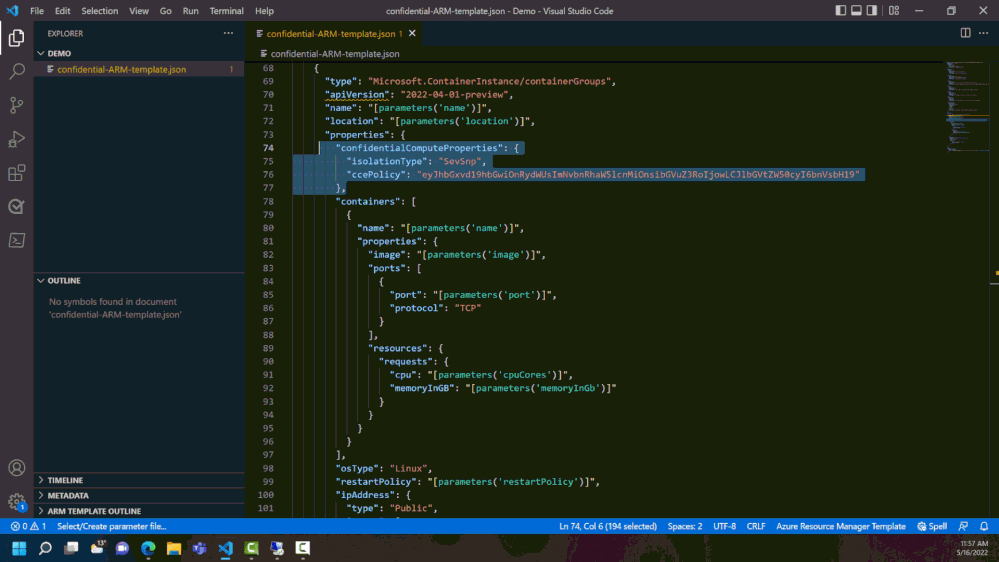Expand the Timeline section

coord(65,480)
